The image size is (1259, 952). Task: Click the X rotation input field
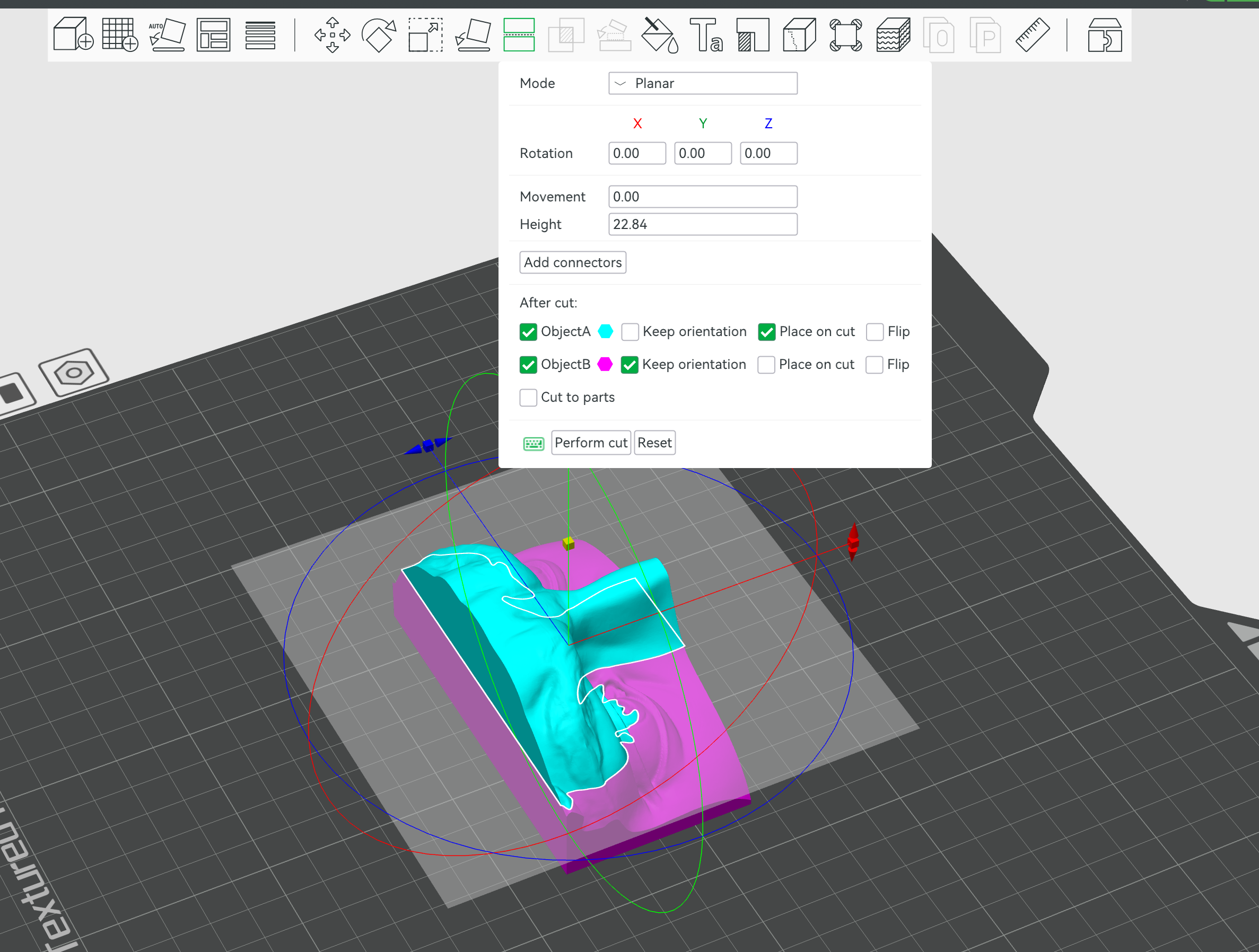(x=637, y=153)
